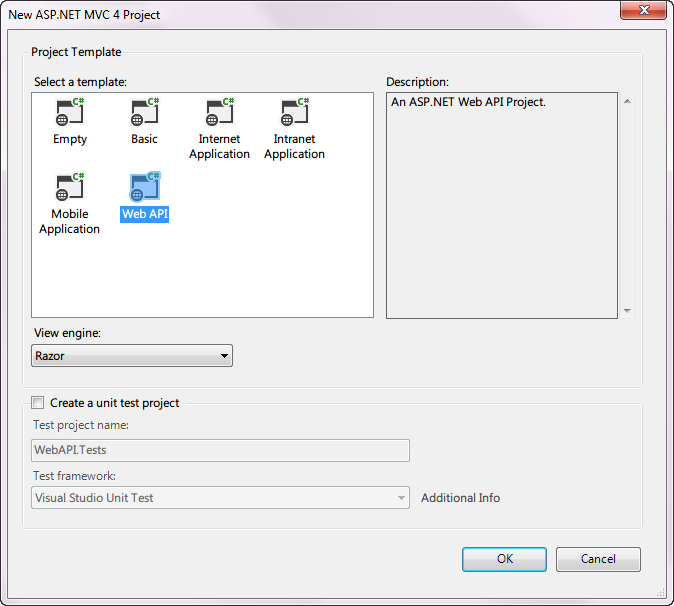Click the Cancel button

click(598, 559)
